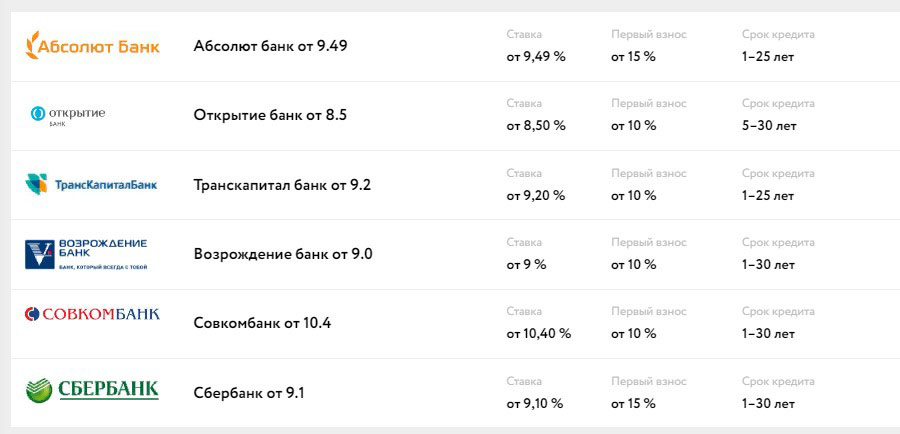Open the 'Абсолют банк от 9.49' offer
The image size is (900, 434).
(x=270, y=46)
